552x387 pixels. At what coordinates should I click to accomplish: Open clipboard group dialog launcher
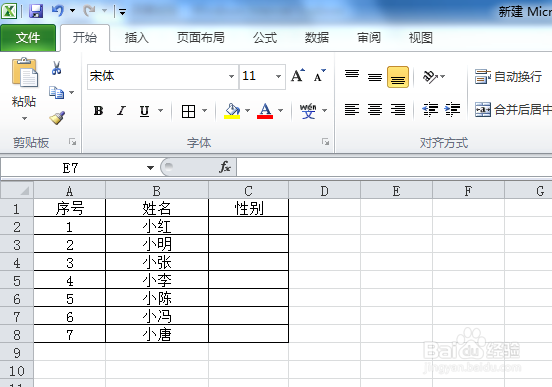[x=73, y=142]
